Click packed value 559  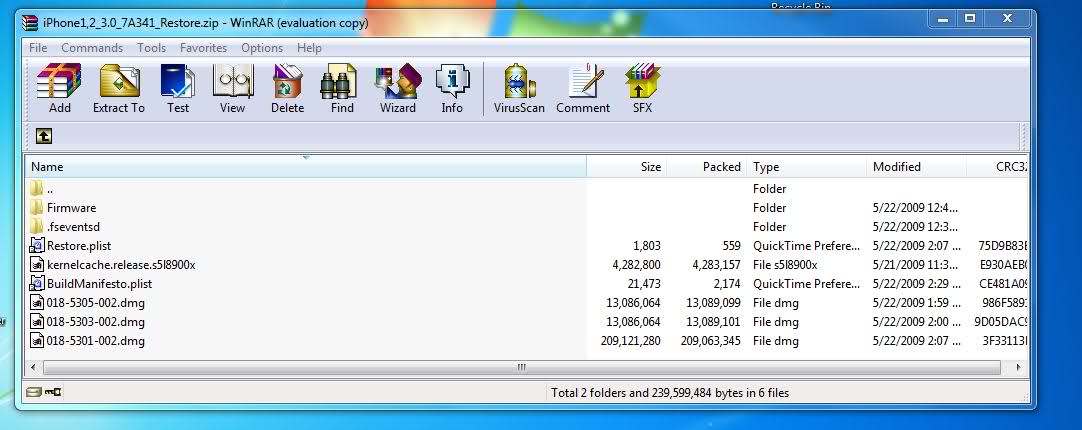731,245
